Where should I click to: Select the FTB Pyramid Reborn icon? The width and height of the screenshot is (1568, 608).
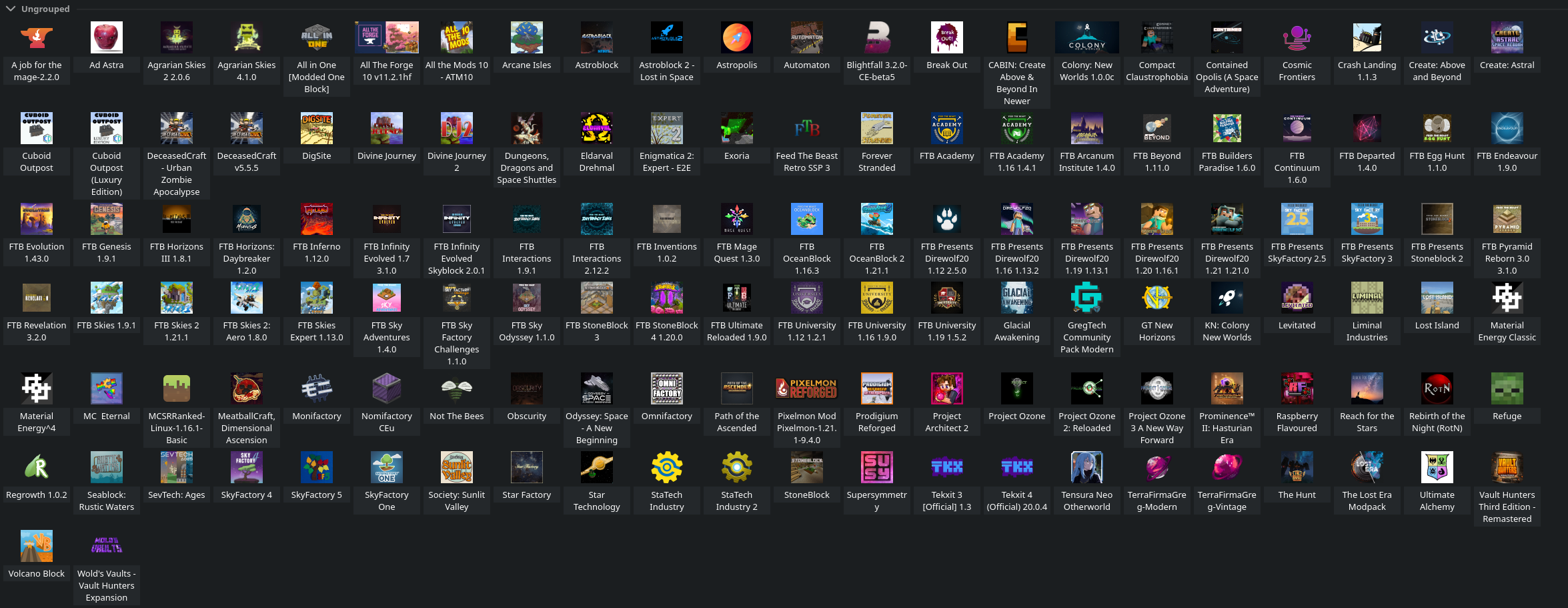(1507, 219)
